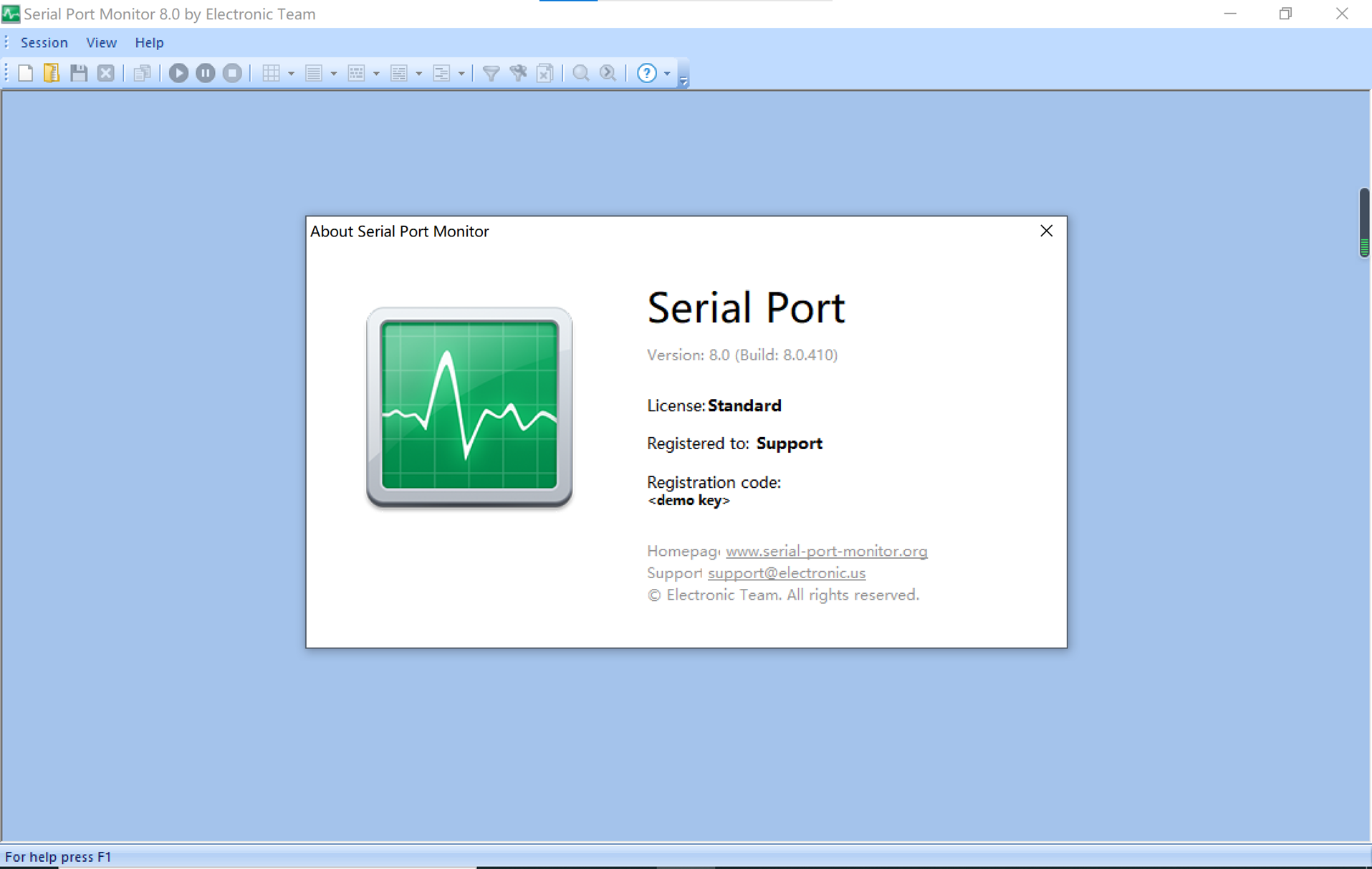This screenshot has height=869, width=1372.
Task: Click the blue question mark help icon
Action: [647, 73]
